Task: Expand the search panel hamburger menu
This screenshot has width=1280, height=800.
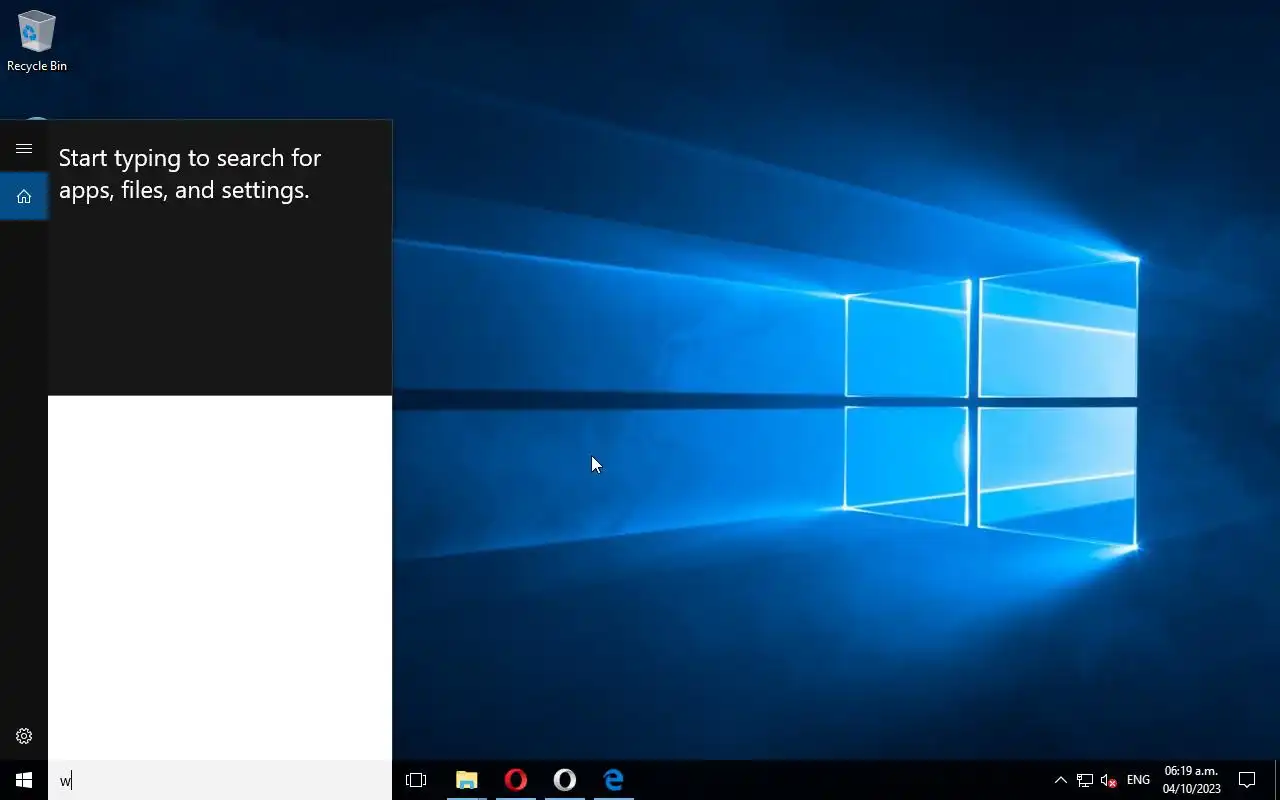Action: point(24,148)
